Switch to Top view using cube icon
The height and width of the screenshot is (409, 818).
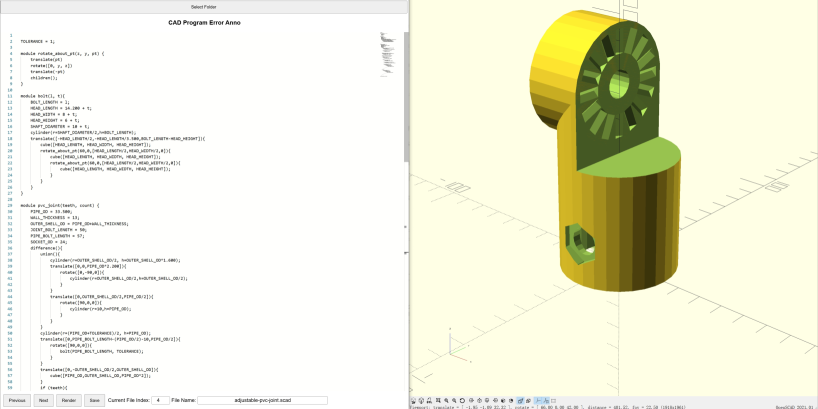pyautogui.click(x=479, y=400)
